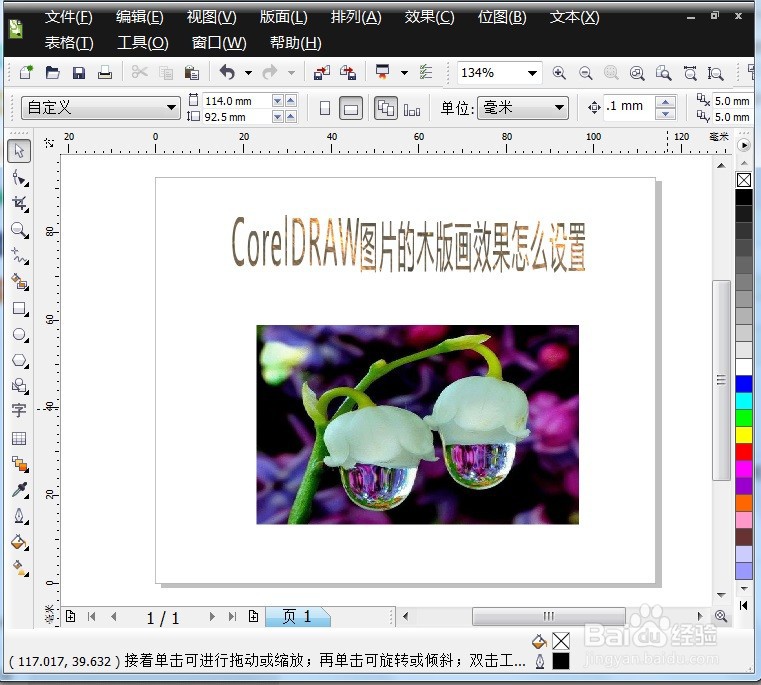Select the Ellipse tool
The image size is (761, 685).
tap(19, 334)
